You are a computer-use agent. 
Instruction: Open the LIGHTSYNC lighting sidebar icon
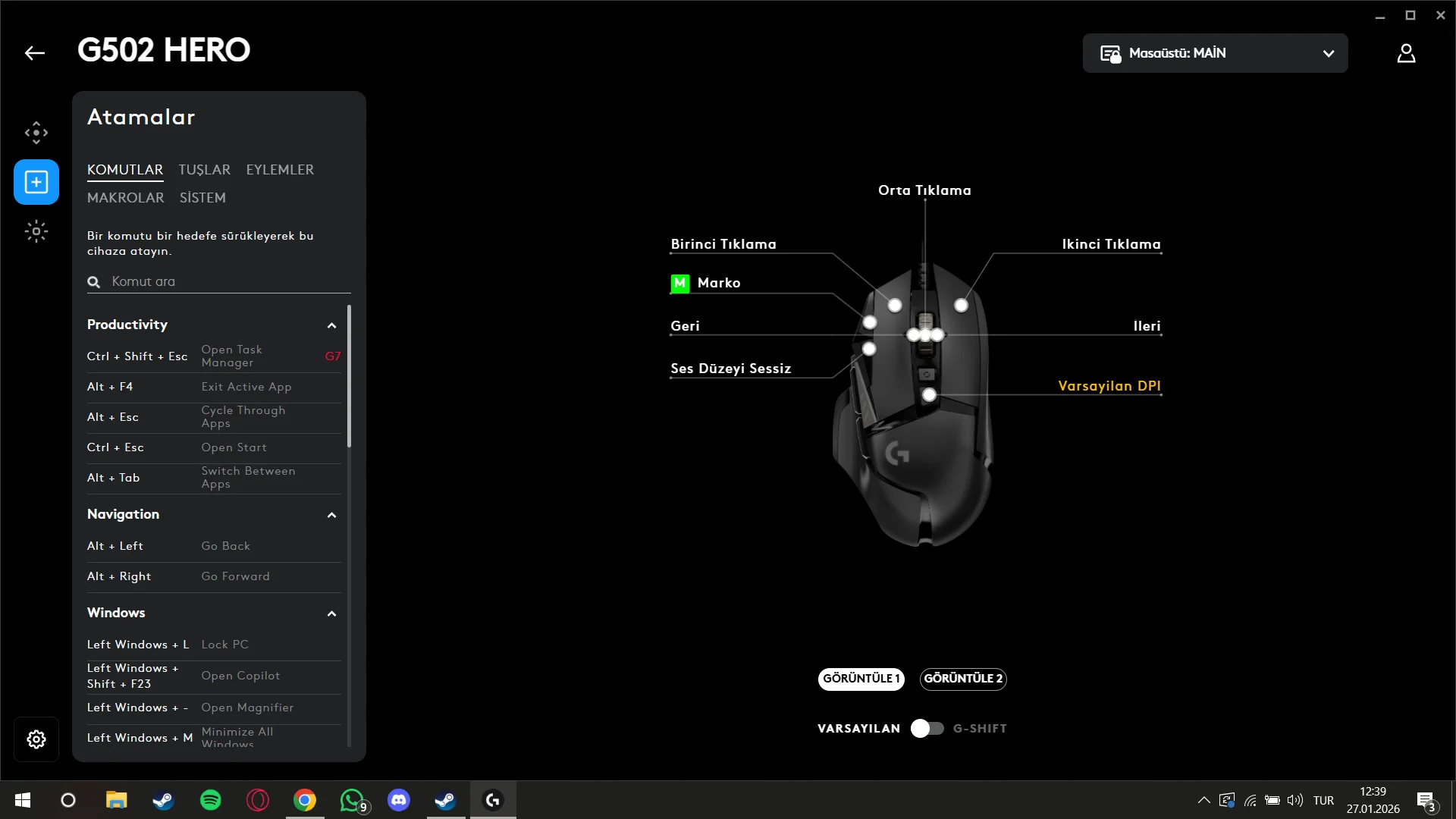click(x=36, y=231)
